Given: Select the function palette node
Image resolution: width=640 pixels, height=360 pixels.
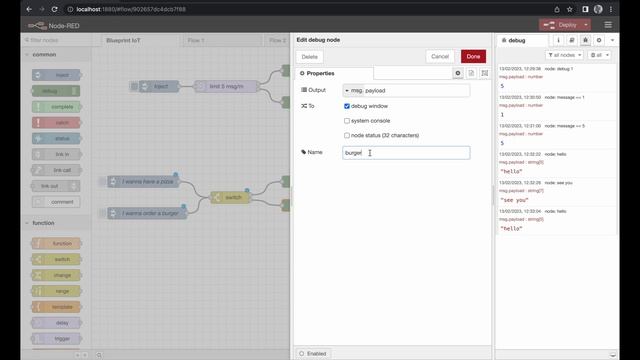Looking at the screenshot, I should point(56,243).
